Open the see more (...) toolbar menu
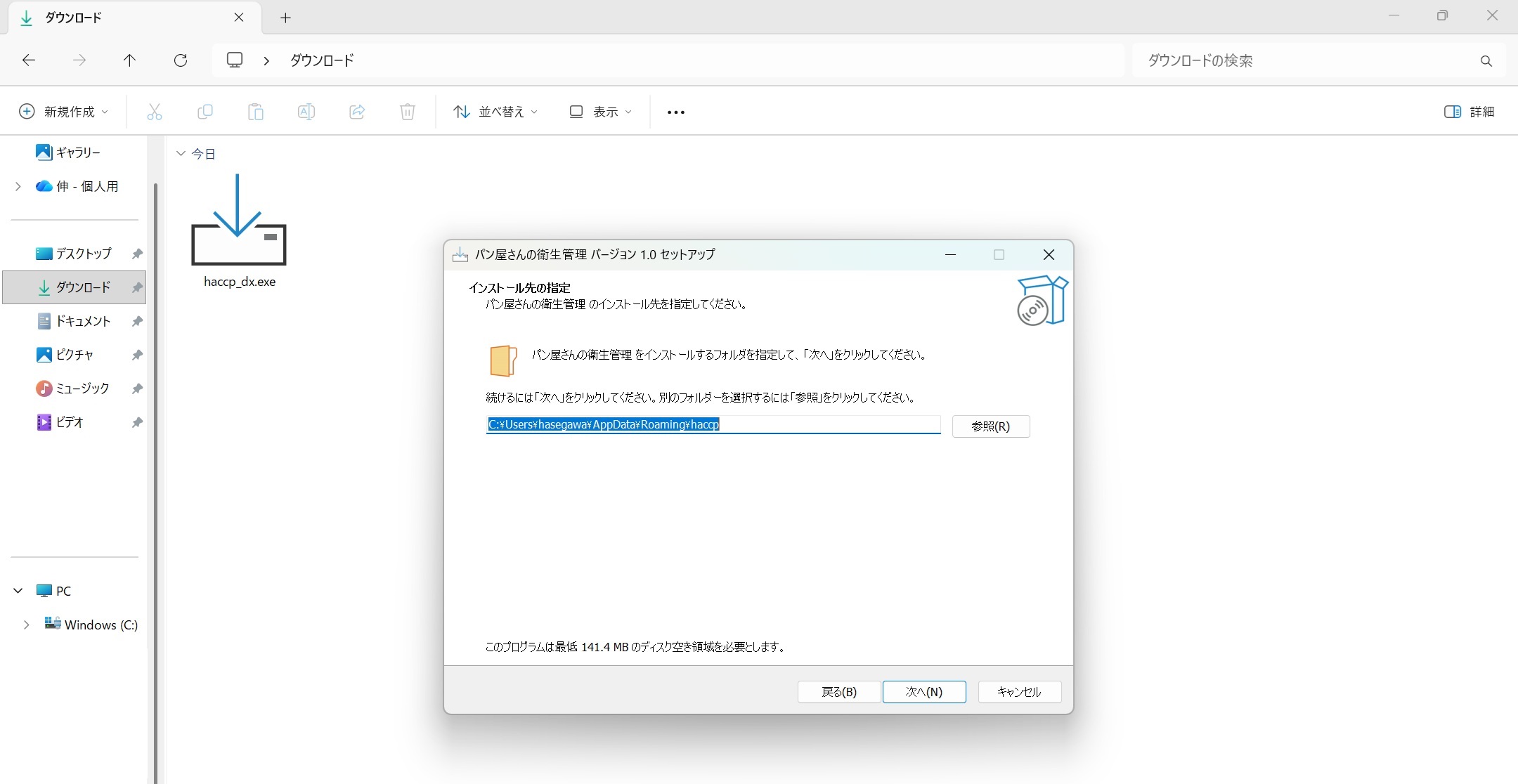The width and height of the screenshot is (1518, 784). tap(675, 112)
